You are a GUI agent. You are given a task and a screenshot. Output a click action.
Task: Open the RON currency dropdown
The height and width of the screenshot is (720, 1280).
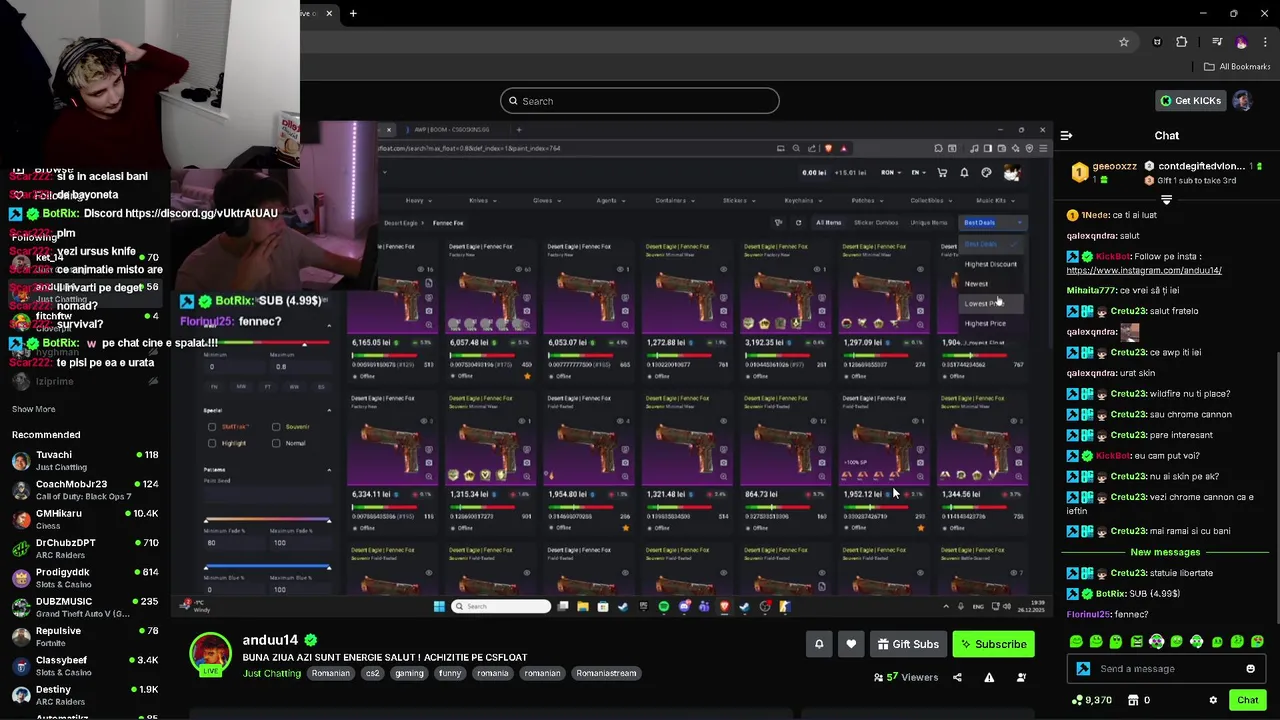pyautogui.click(x=890, y=173)
